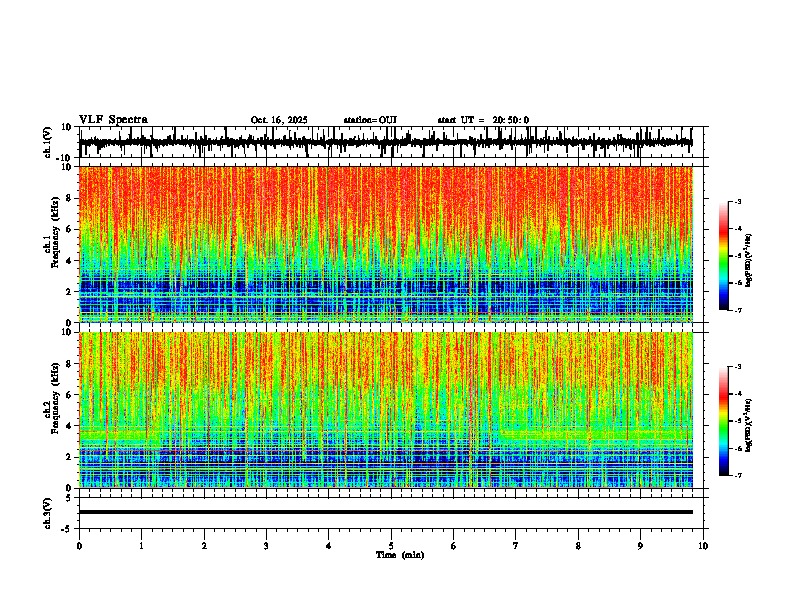This screenshot has height=612, width=792.
Task: Click inside the ch.2 spectrogram panel
Action: pos(386,410)
